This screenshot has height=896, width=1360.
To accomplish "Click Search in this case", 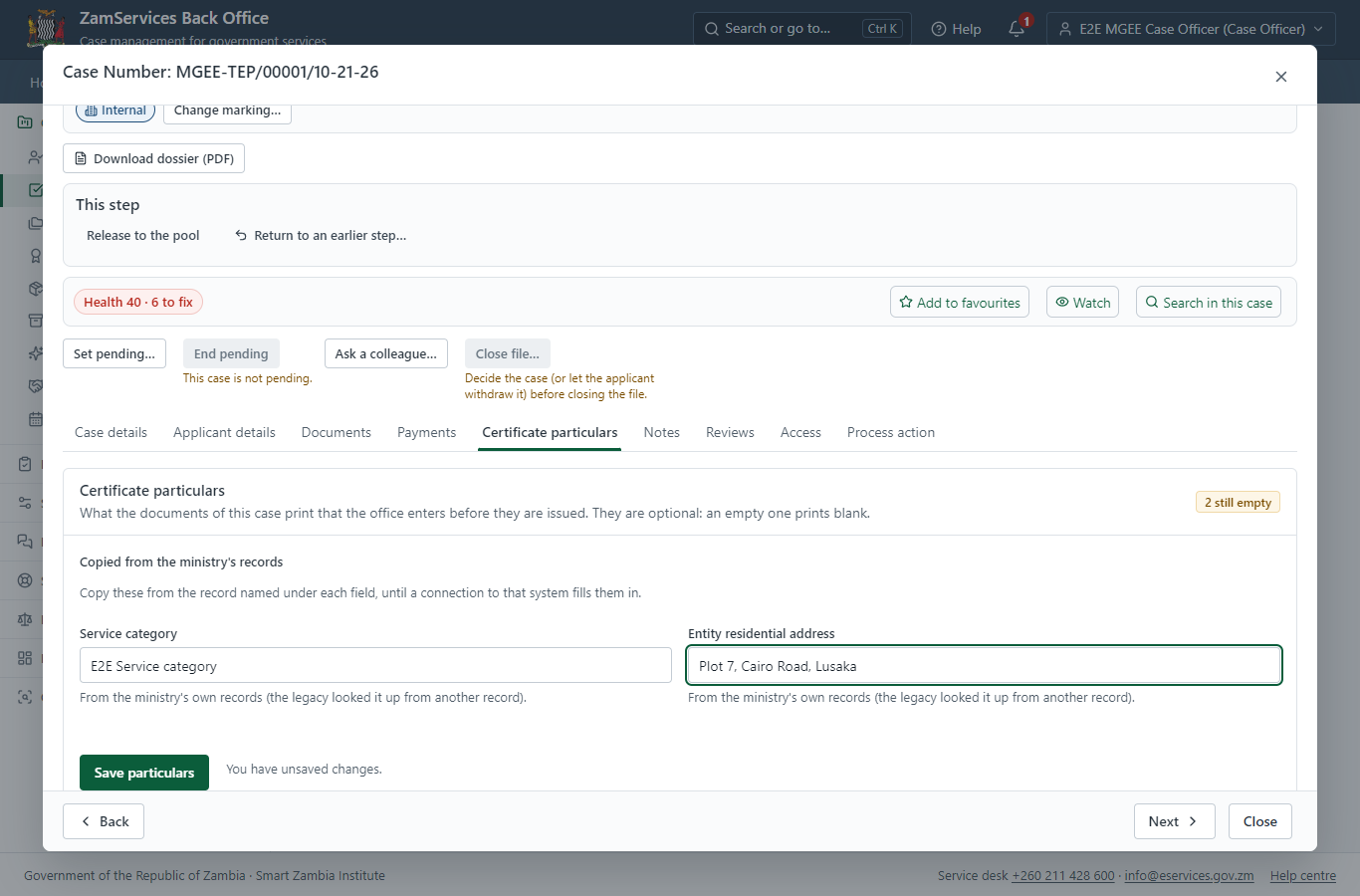I will [x=1209, y=303].
